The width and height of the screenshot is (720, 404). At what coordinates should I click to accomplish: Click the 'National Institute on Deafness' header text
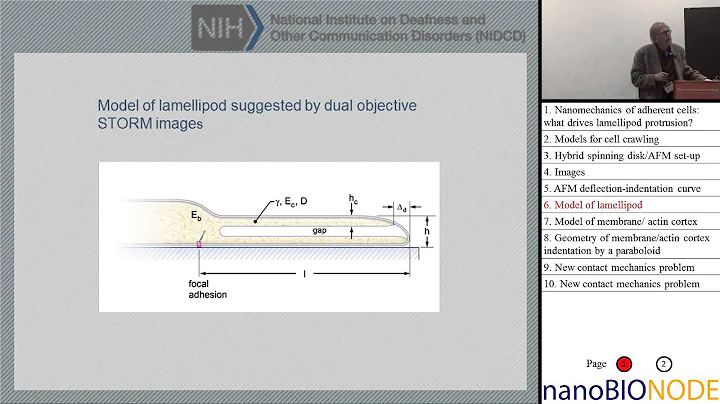[398, 28]
